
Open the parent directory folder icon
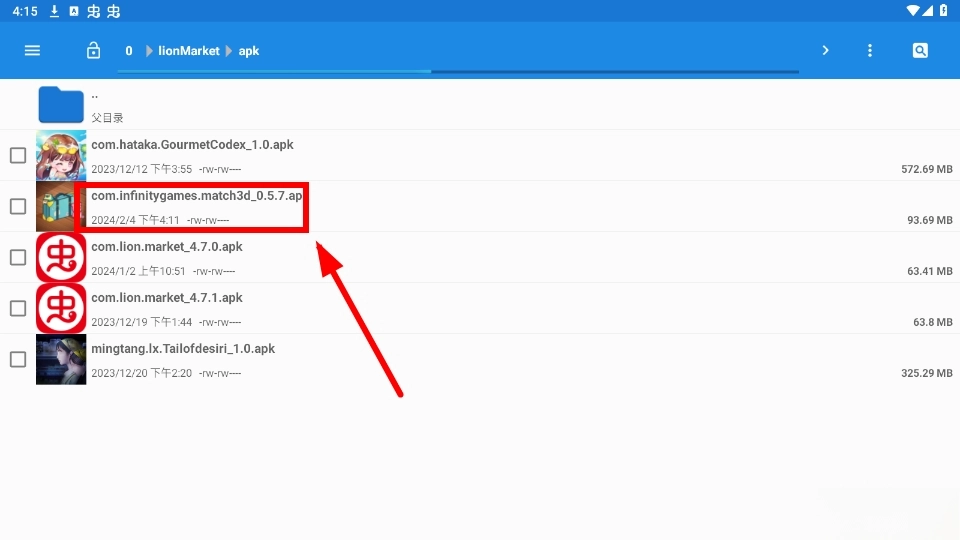pyautogui.click(x=61, y=105)
